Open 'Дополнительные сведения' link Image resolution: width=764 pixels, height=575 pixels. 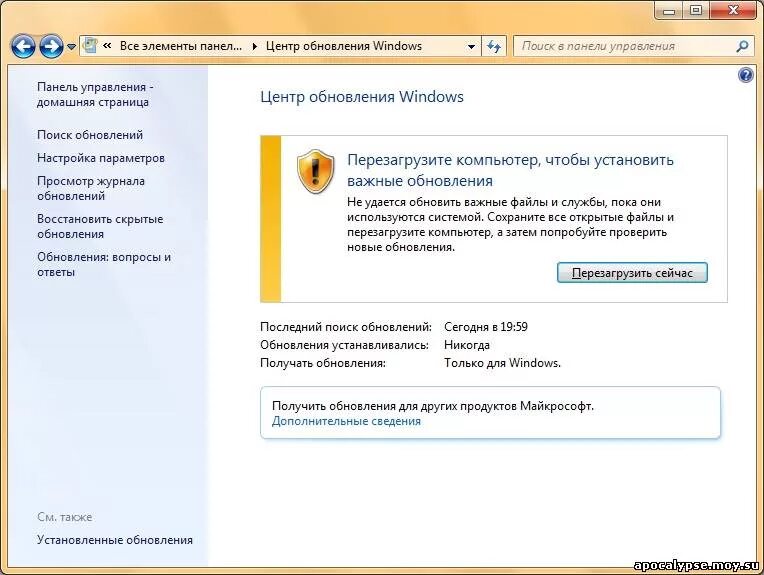[x=346, y=421]
